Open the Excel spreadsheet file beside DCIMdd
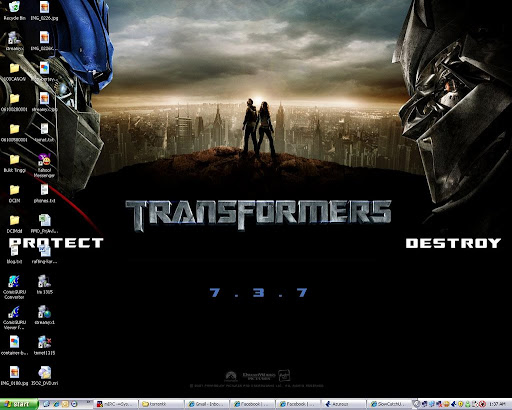 coord(44,224)
